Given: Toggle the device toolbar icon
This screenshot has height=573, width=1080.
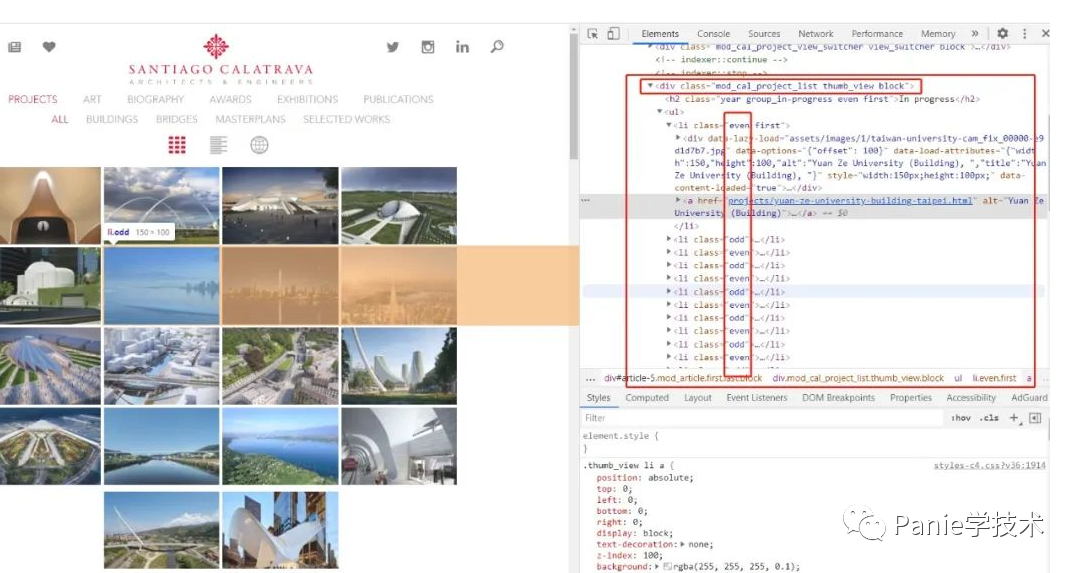Looking at the screenshot, I should click(x=613, y=33).
